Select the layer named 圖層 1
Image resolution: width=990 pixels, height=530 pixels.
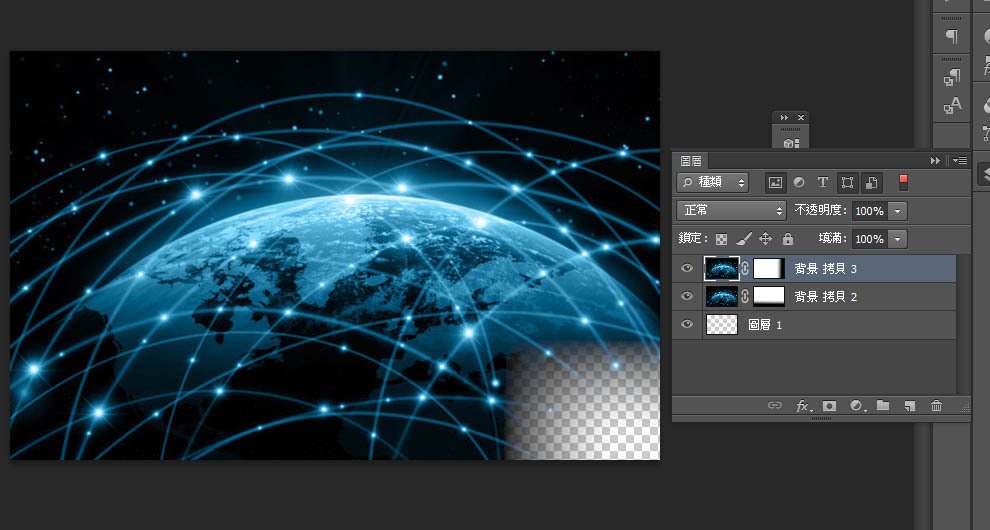coord(765,325)
